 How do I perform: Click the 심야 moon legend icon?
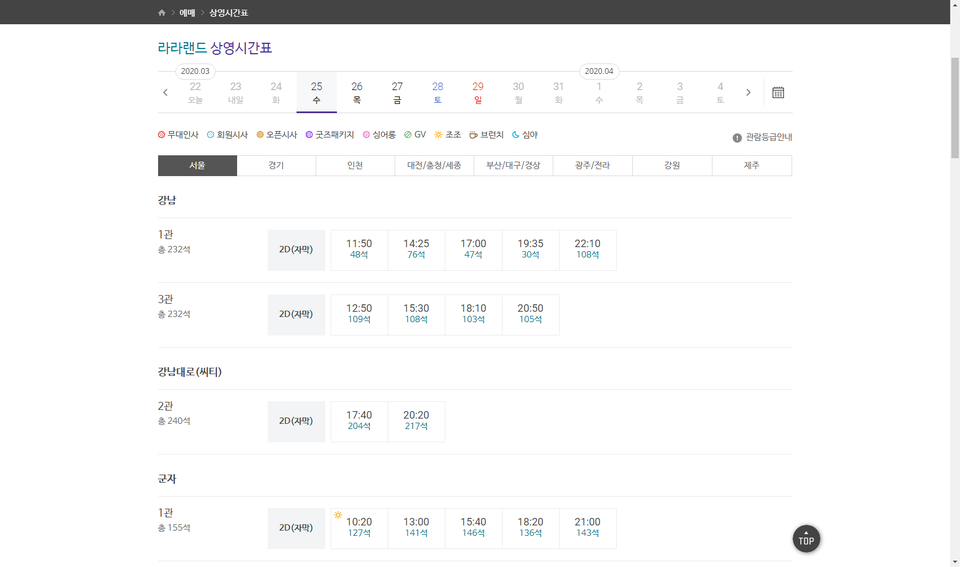click(516, 135)
